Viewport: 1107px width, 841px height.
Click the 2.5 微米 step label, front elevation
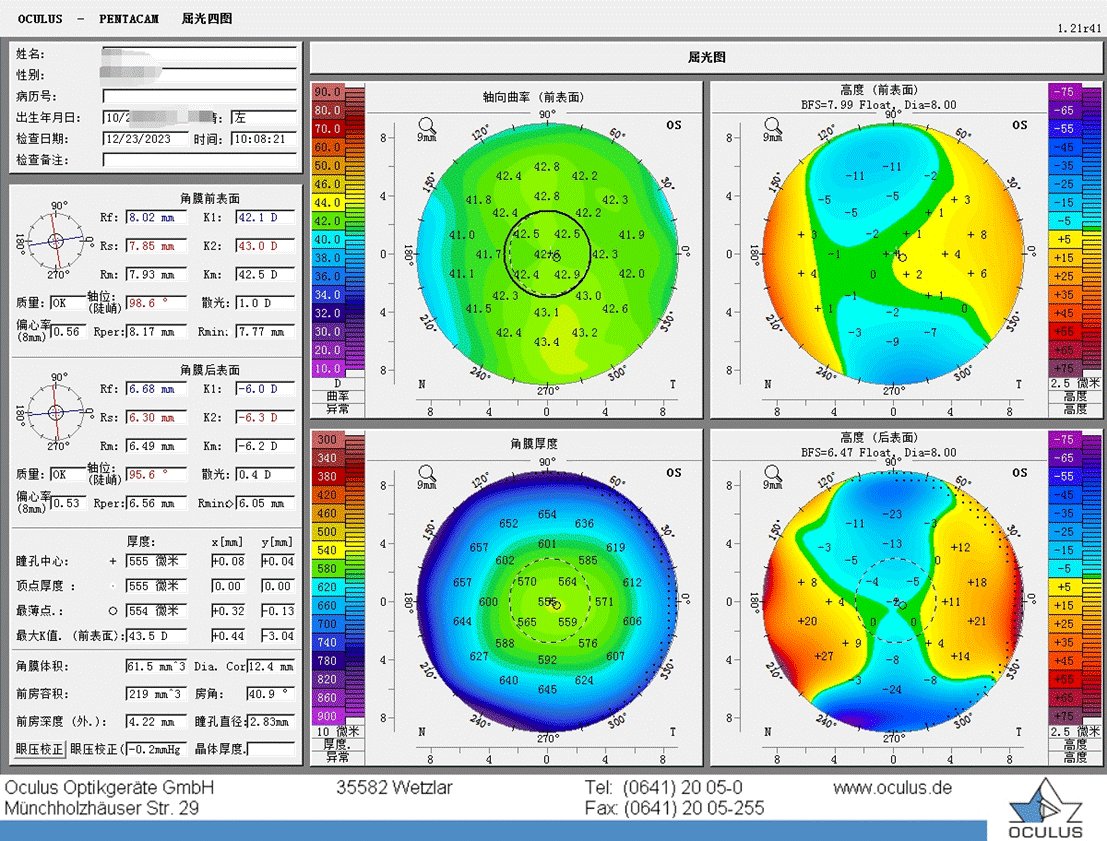click(x=1075, y=383)
